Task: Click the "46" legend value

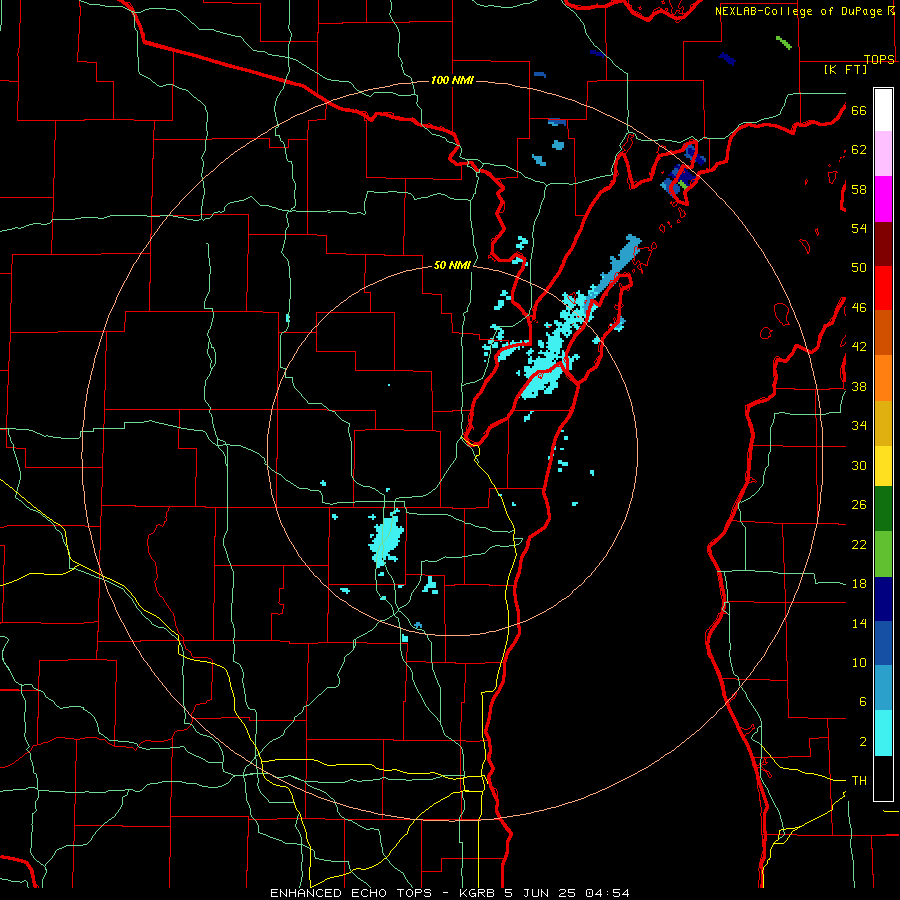Action: (x=859, y=308)
